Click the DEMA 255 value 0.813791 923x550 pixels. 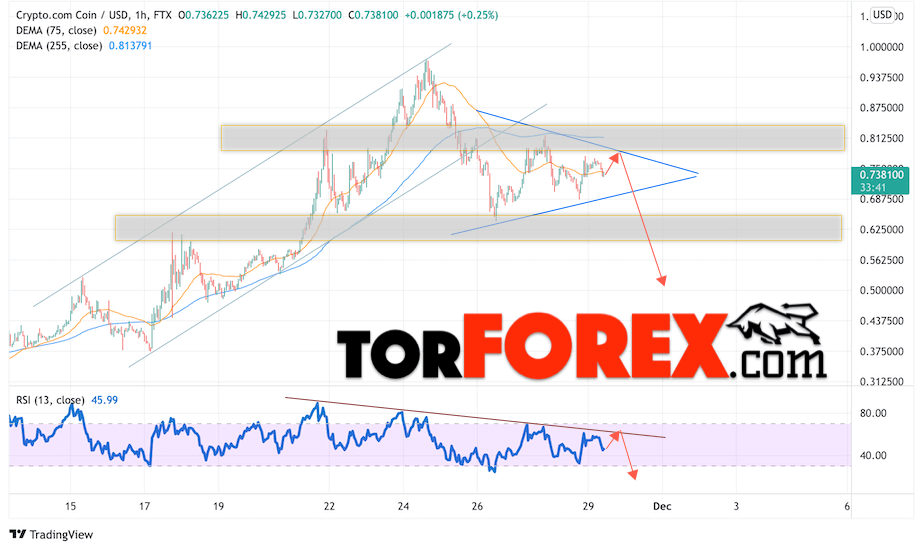pyautogui.click(x=130, y=46)
